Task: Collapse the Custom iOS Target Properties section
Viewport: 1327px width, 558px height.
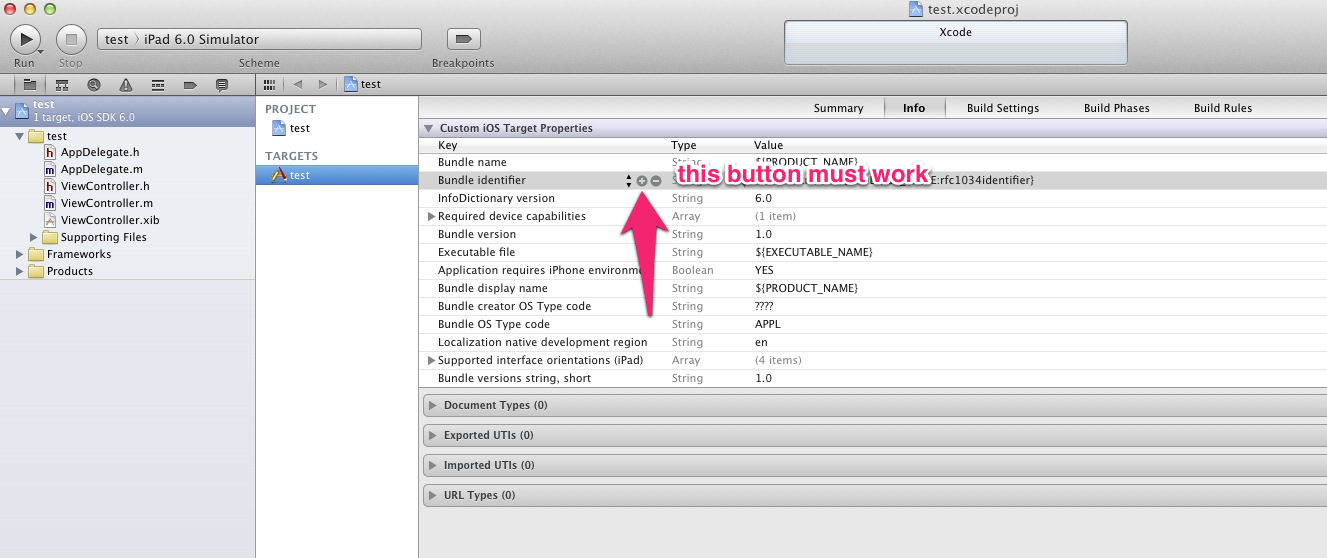Action: [x=429, y=129]
